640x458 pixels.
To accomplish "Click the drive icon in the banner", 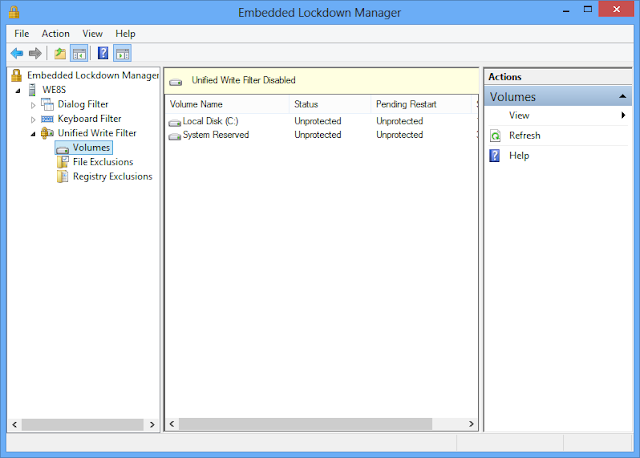I will coord(176,82).
